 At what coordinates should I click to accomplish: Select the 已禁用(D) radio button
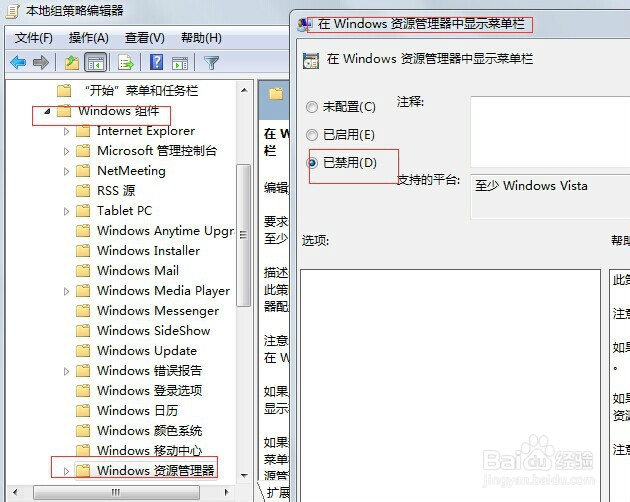312,163
